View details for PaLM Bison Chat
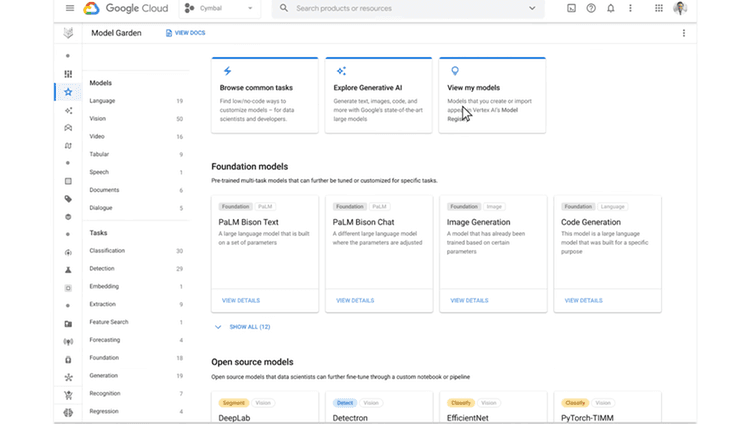Image resolution: width=750 pixels, height=424 pixels. pos(355,301)
